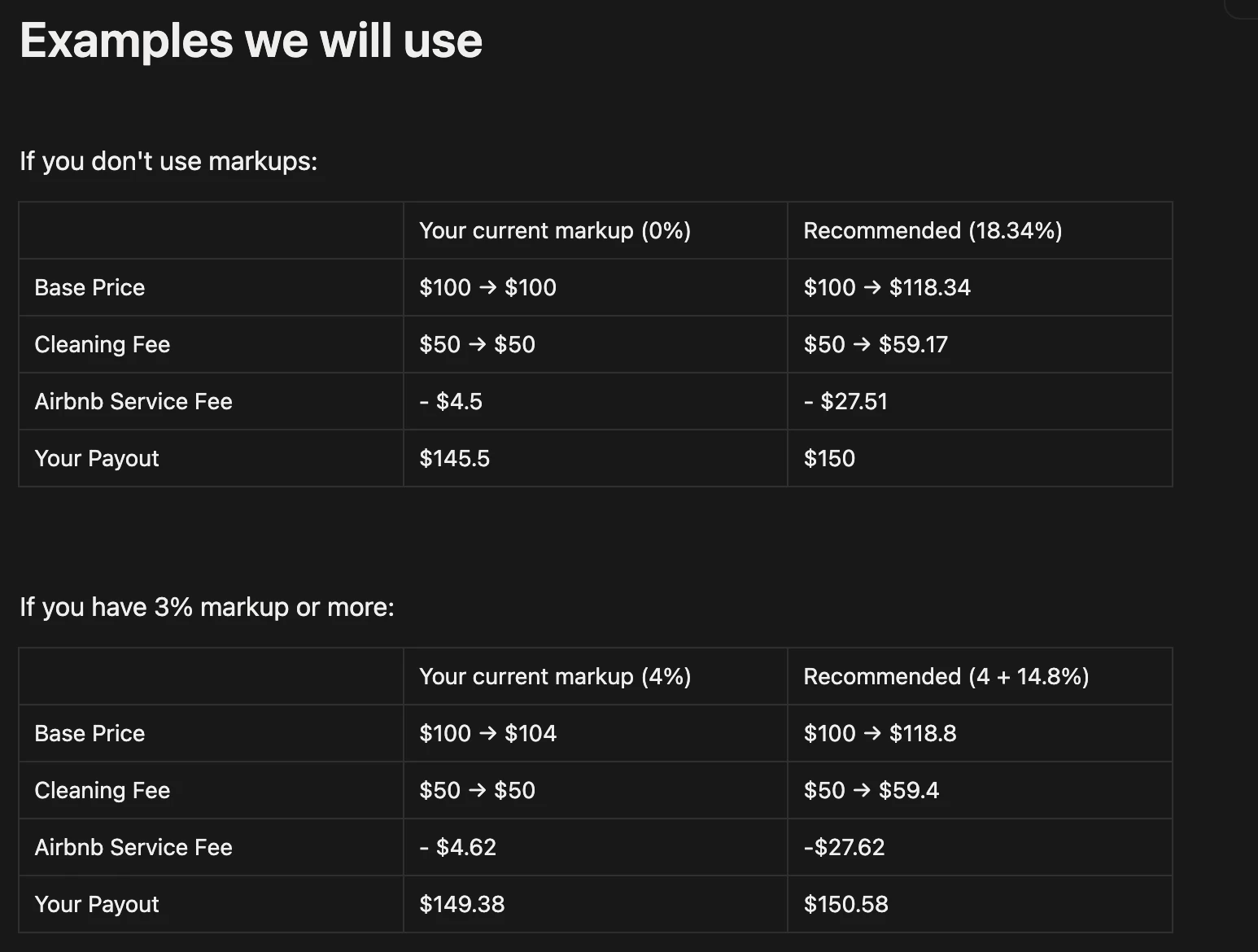This screenshot has width=1258, height=952.
Task: Click 'Your current markup (4%)' column header
Action: point(554,677)
